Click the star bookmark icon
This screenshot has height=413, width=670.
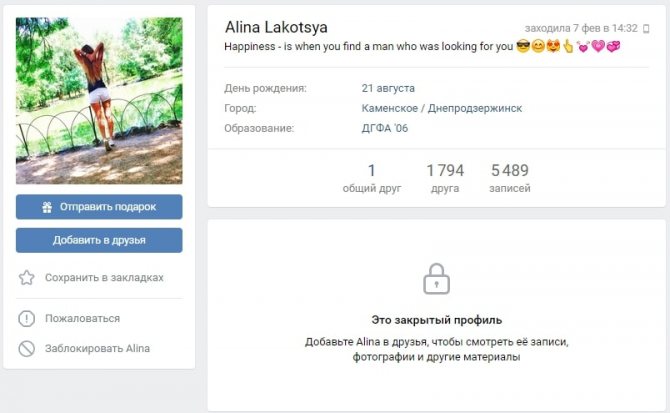[26, 278]
